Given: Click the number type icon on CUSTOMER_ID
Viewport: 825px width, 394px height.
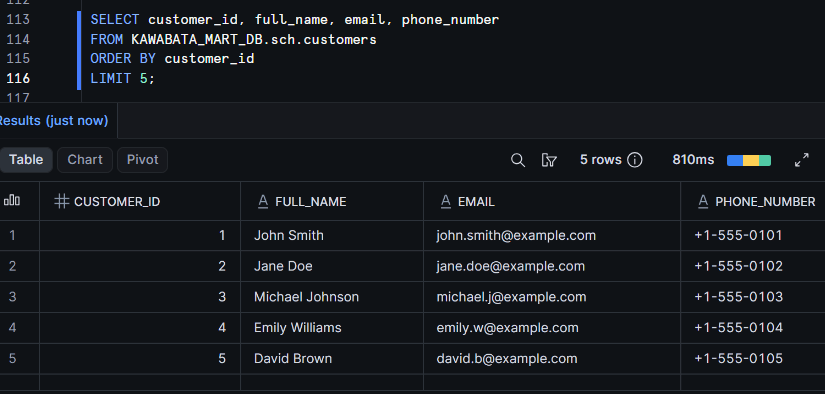Looking at the screenshot, I should (x=62, y=201).
